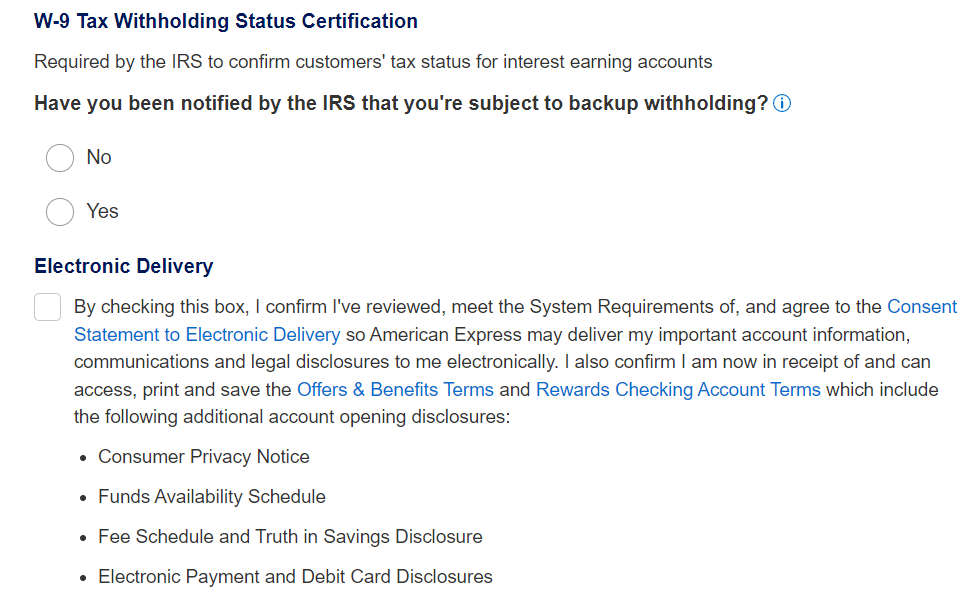
Task: Open Rewards Checking Account Terms link
Action: 678,390
